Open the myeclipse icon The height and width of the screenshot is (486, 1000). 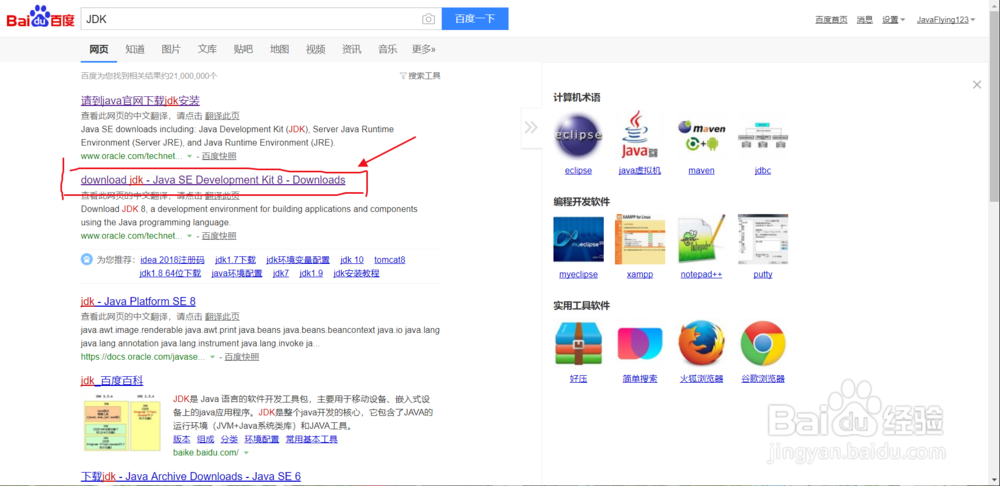(x=578, y=239)
